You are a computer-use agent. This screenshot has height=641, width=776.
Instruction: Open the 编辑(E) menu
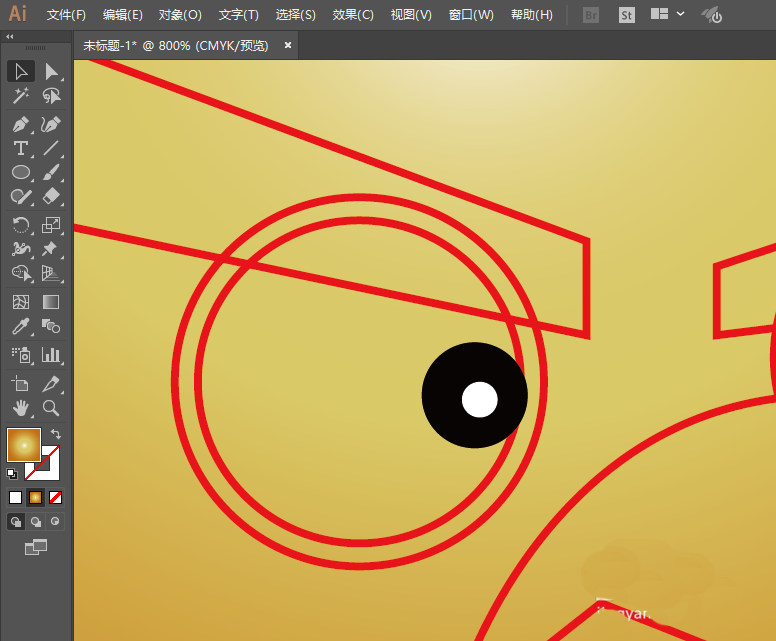tap(123, 15)
